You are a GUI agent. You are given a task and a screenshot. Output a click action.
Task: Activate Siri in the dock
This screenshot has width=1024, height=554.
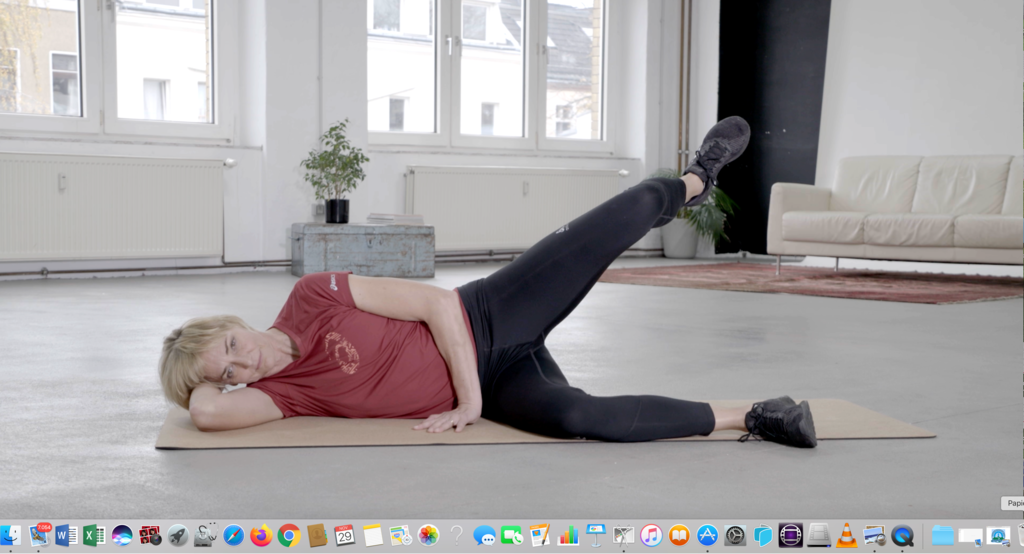coord(122,535)
